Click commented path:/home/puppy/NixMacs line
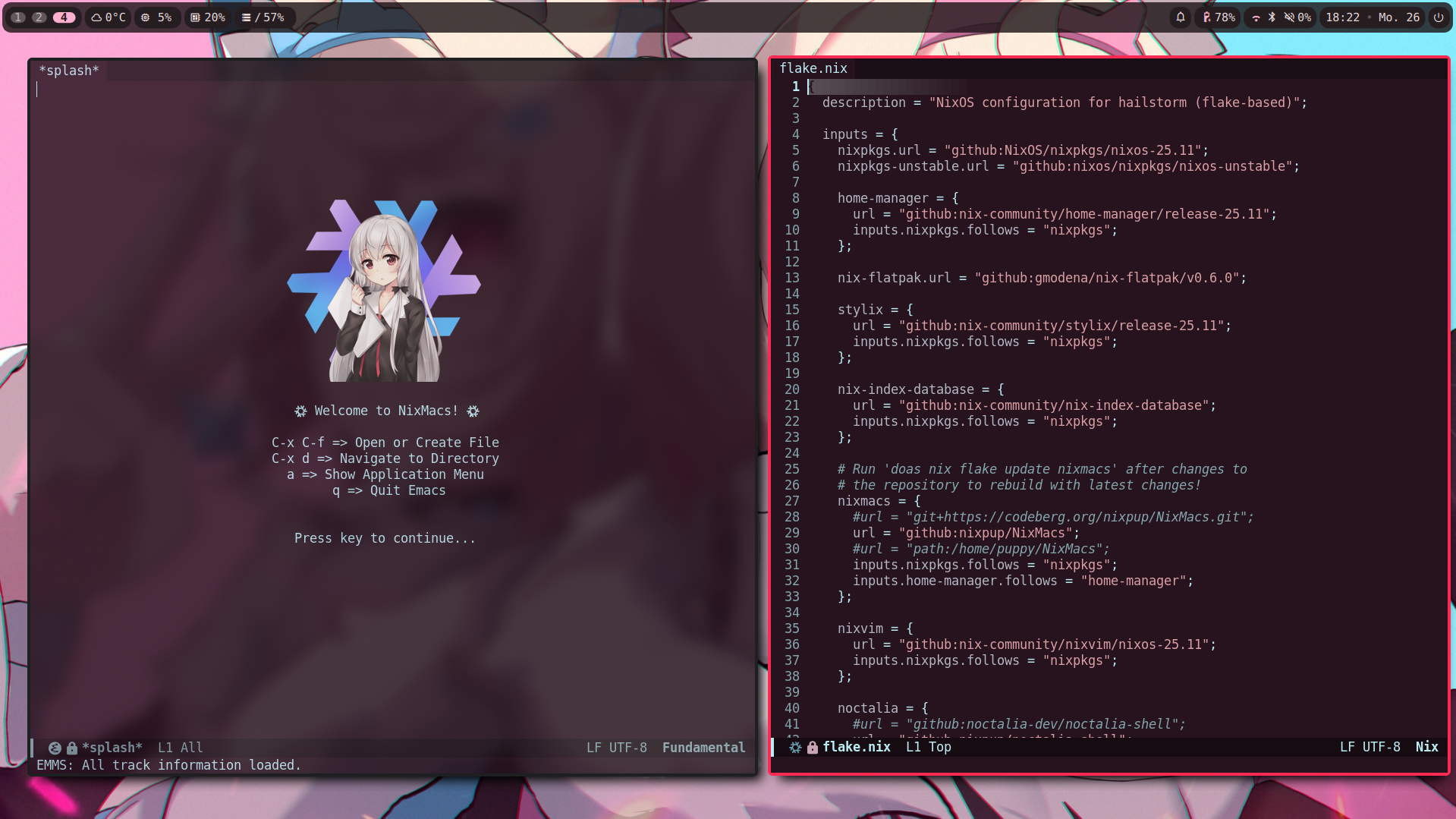Screen dimensions: 1456x819 tap(981, 548)
